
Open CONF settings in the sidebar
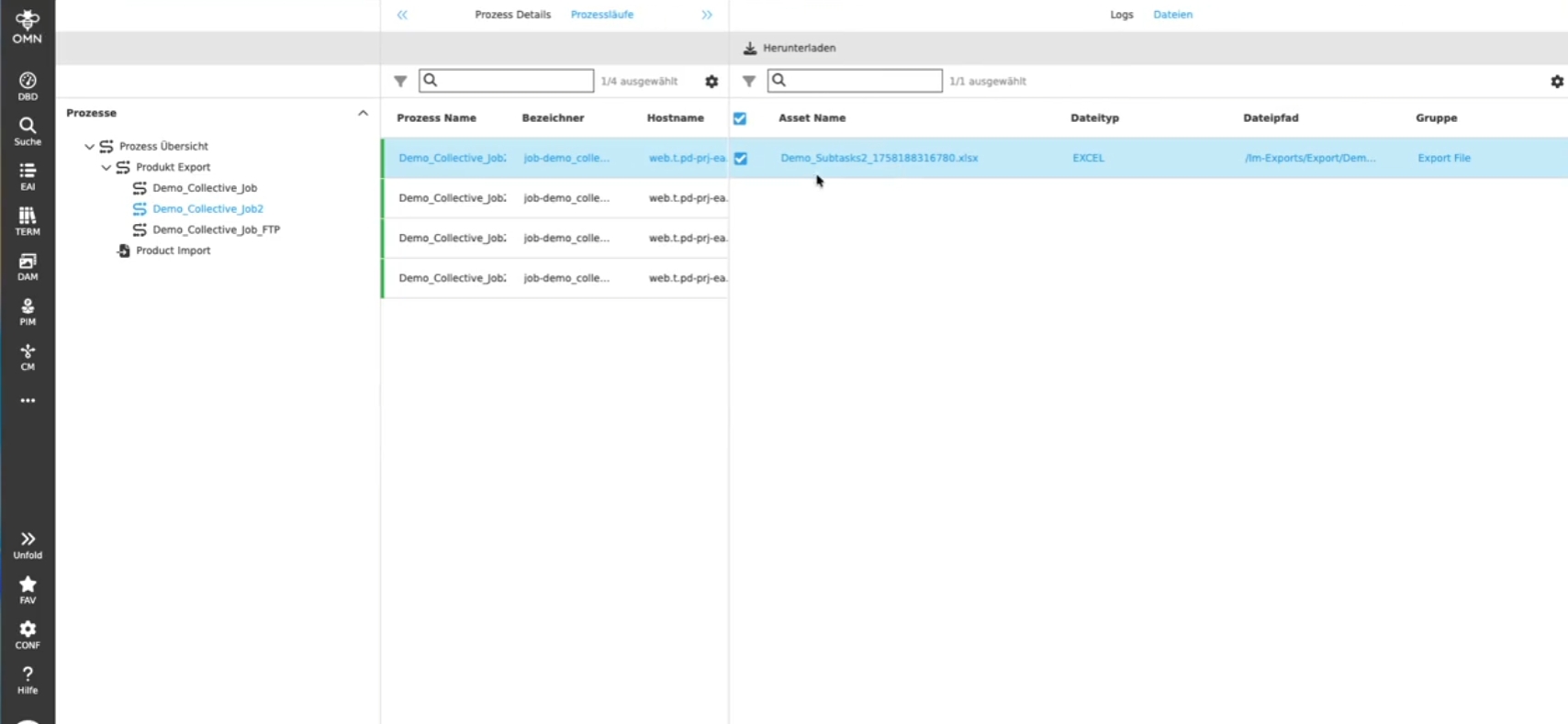(28, 634)
